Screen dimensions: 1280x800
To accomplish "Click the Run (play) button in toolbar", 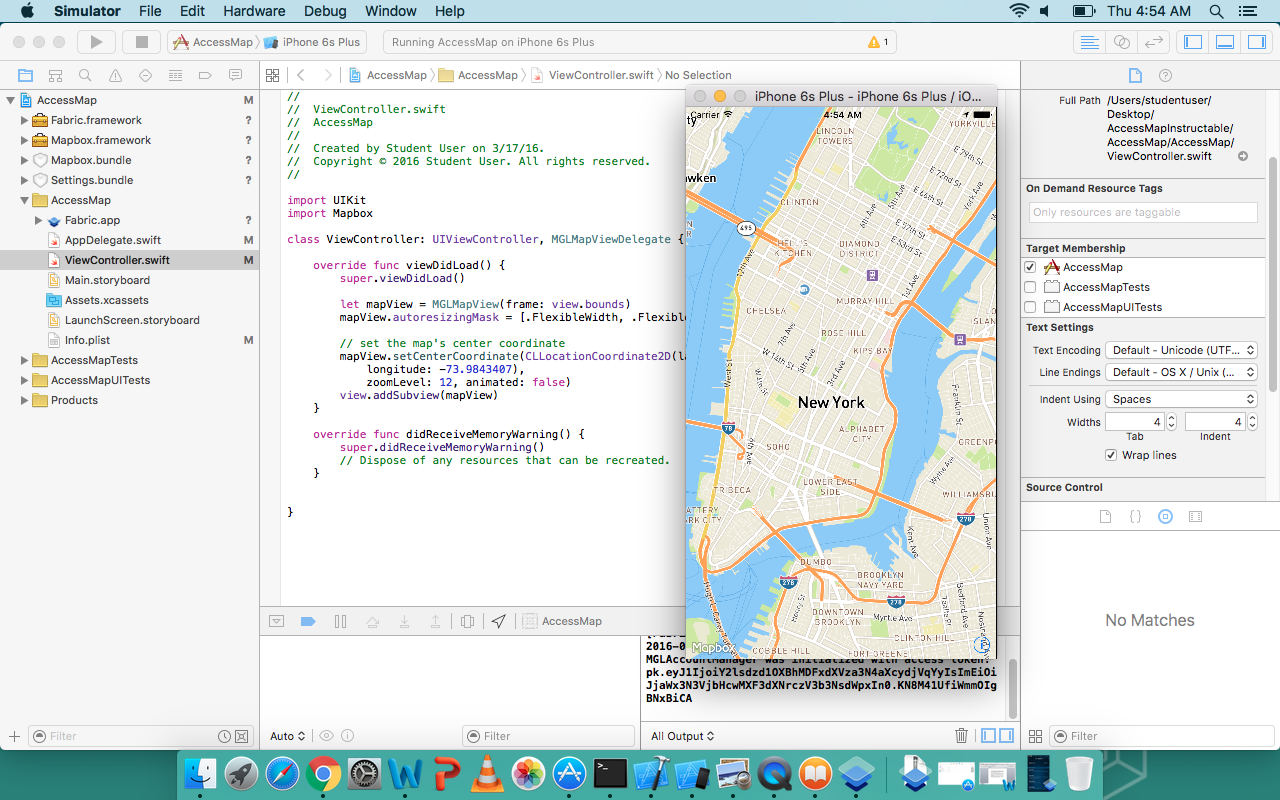I will (x=96, y=42).
